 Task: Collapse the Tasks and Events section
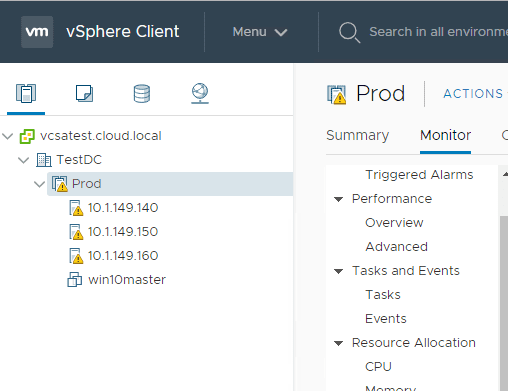pos(339,271)
